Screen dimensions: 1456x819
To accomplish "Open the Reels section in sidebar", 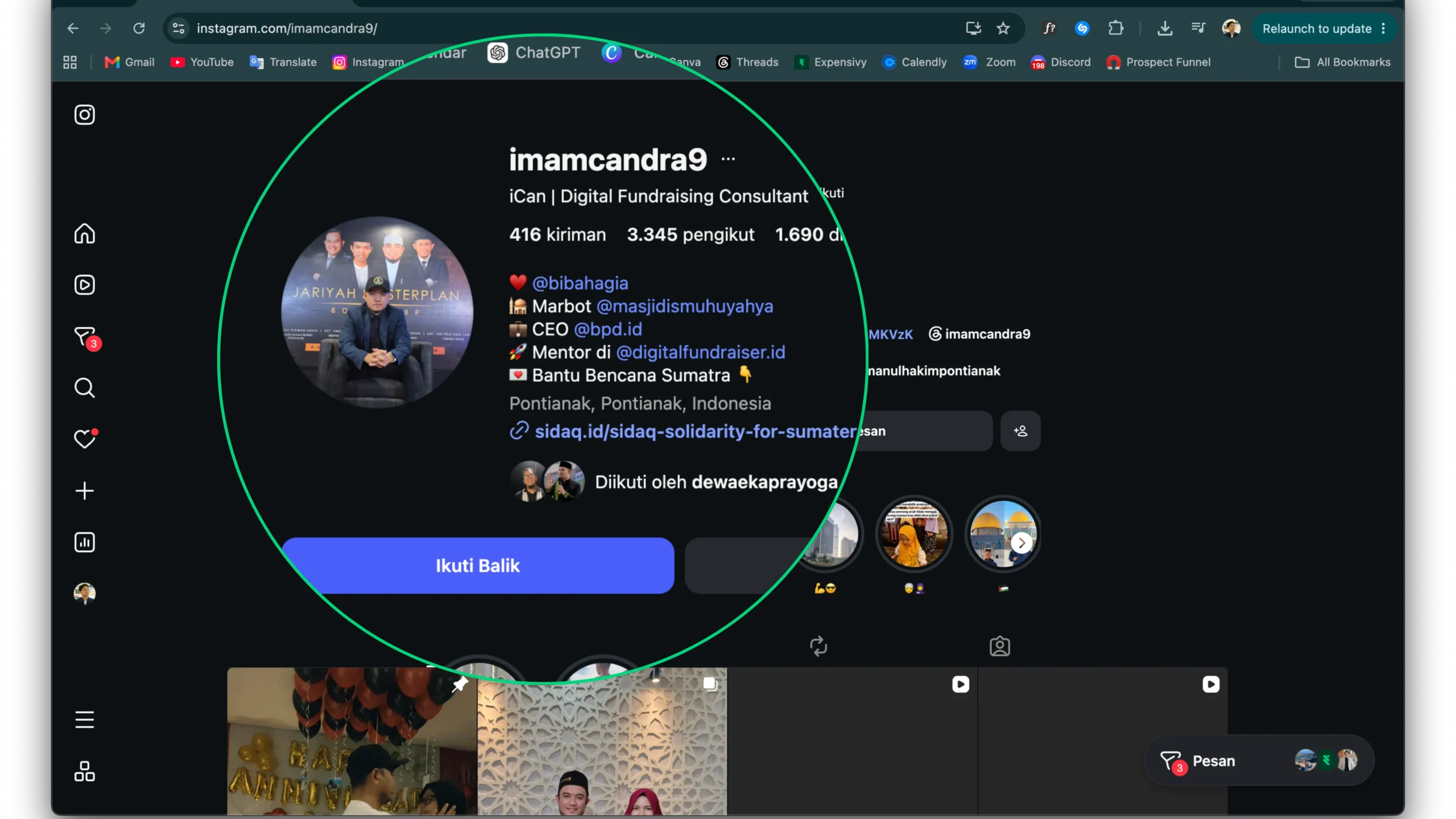I will click(84, 285).
